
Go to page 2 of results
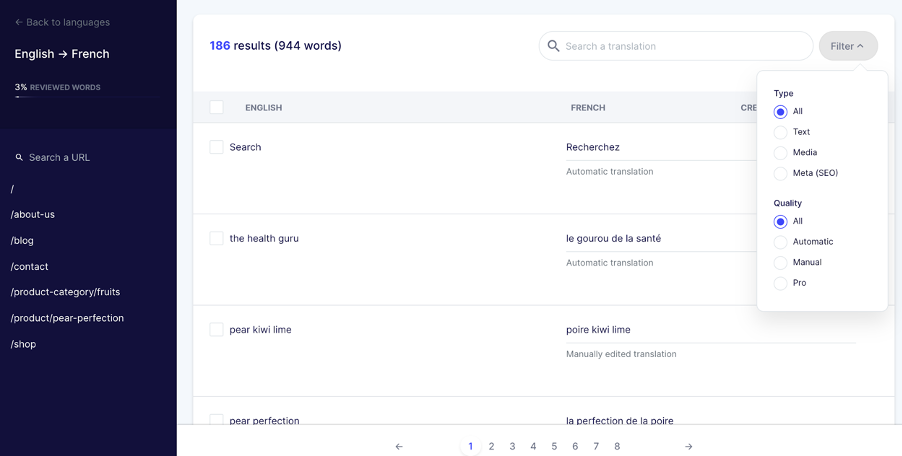tap(491, 446)
